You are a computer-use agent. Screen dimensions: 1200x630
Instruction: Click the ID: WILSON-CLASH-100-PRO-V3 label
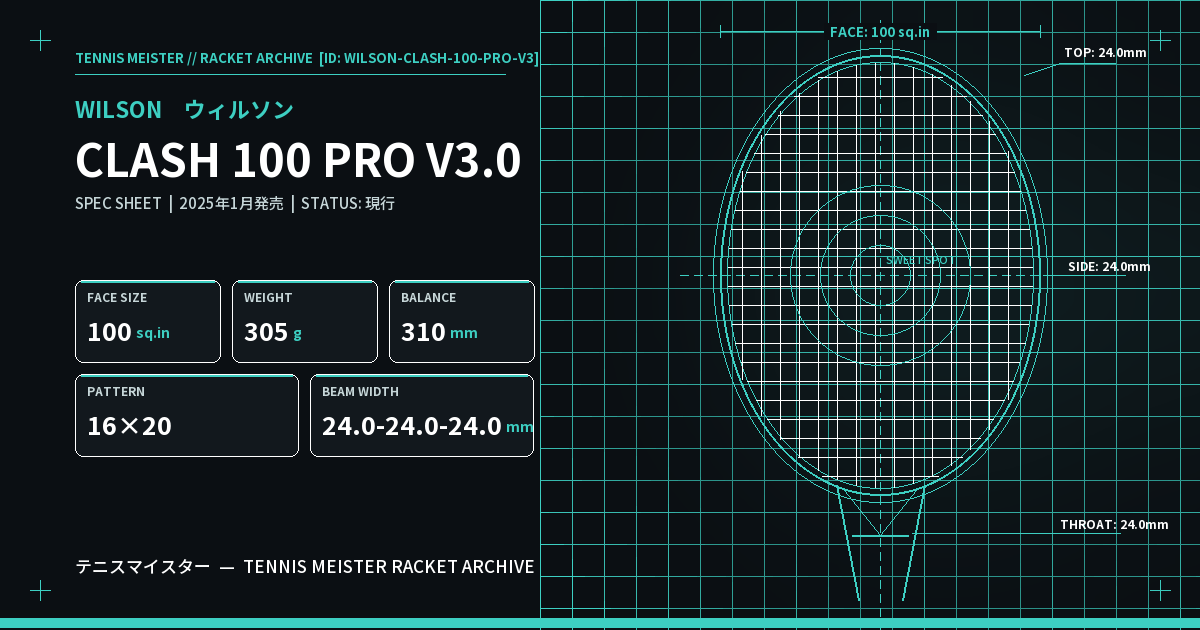pyautogui.click(x=429, y=58)
